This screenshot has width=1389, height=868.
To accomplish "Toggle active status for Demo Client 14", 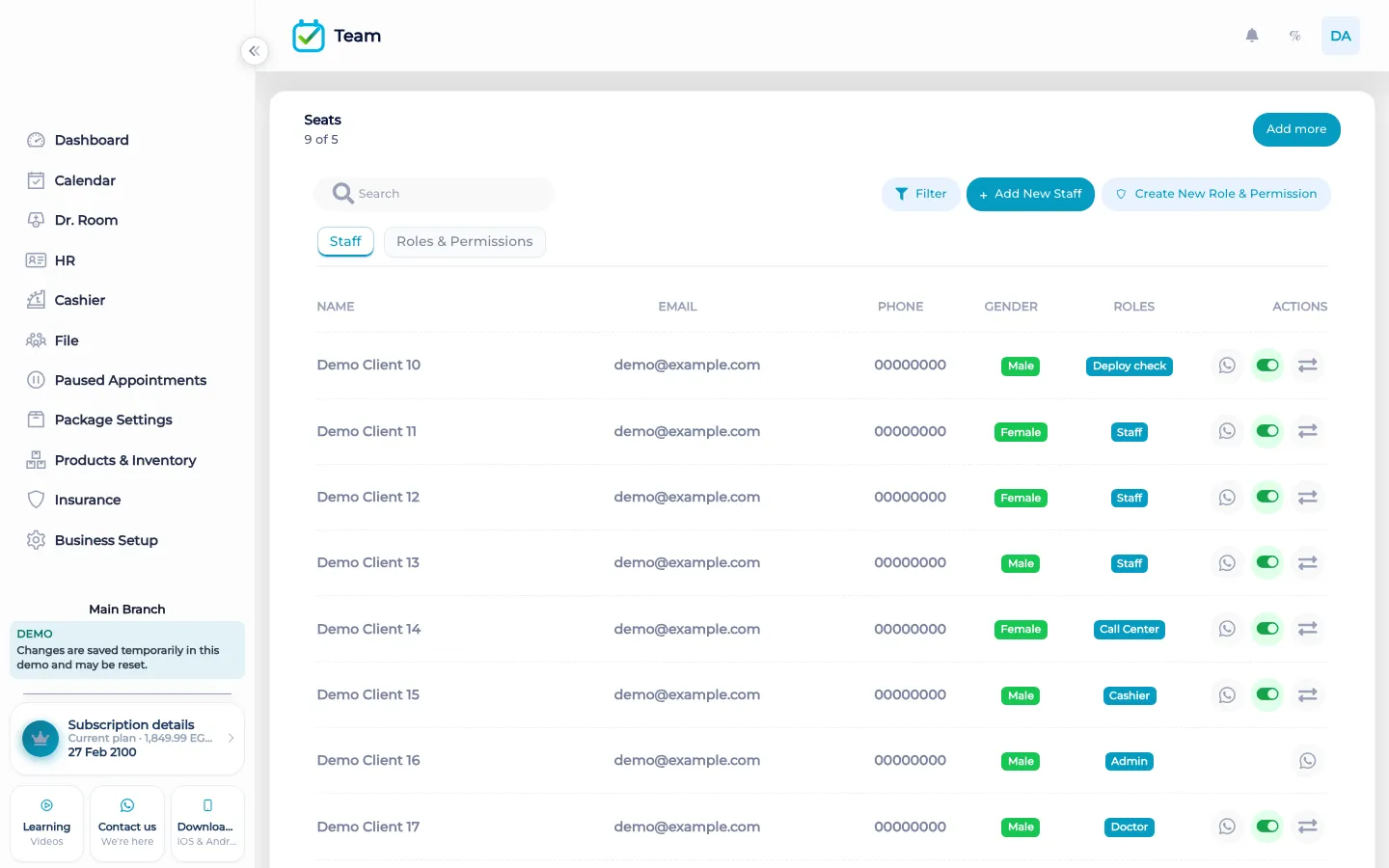I will pos(1267,629).
